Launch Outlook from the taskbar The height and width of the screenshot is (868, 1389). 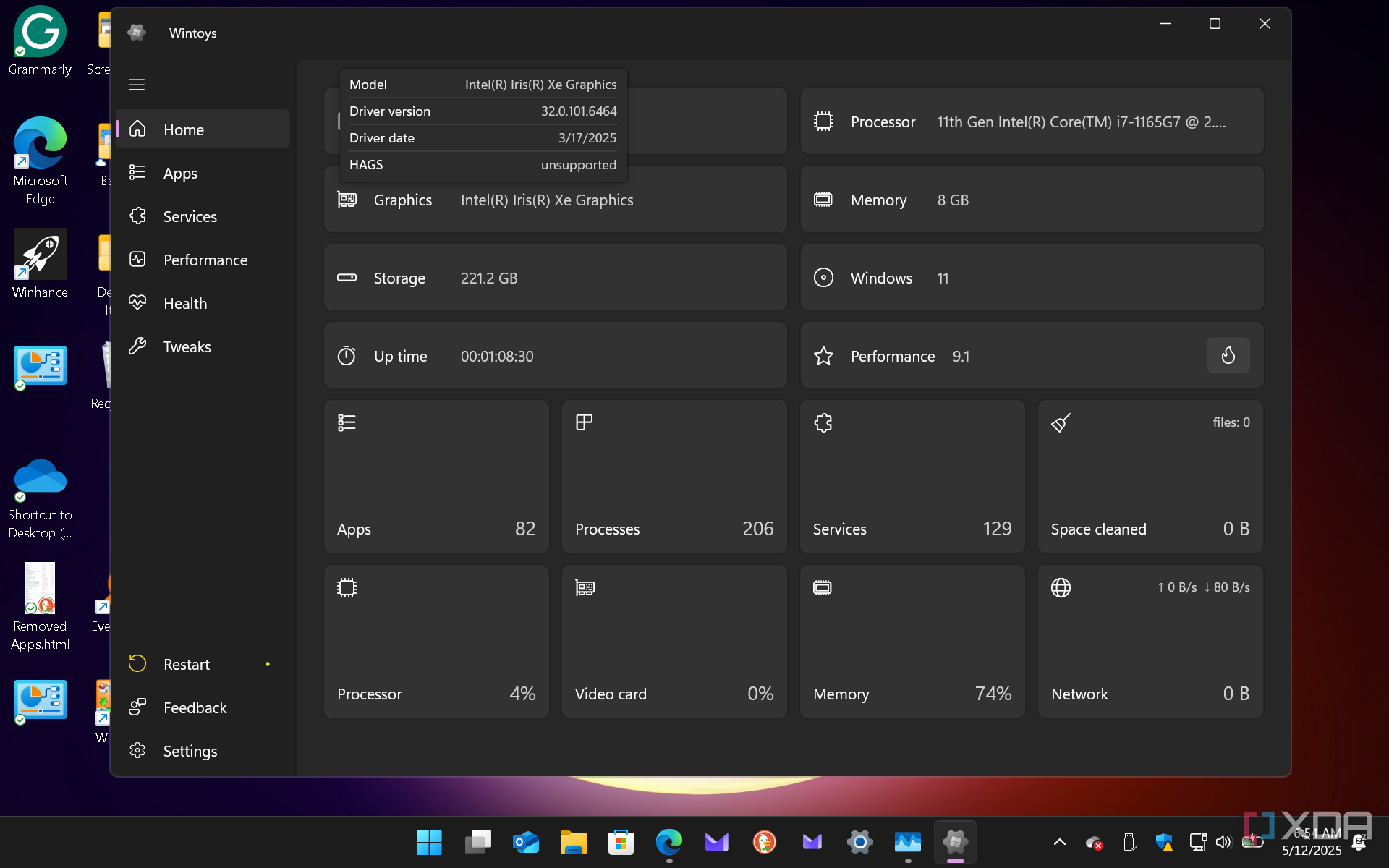(526, 842)
